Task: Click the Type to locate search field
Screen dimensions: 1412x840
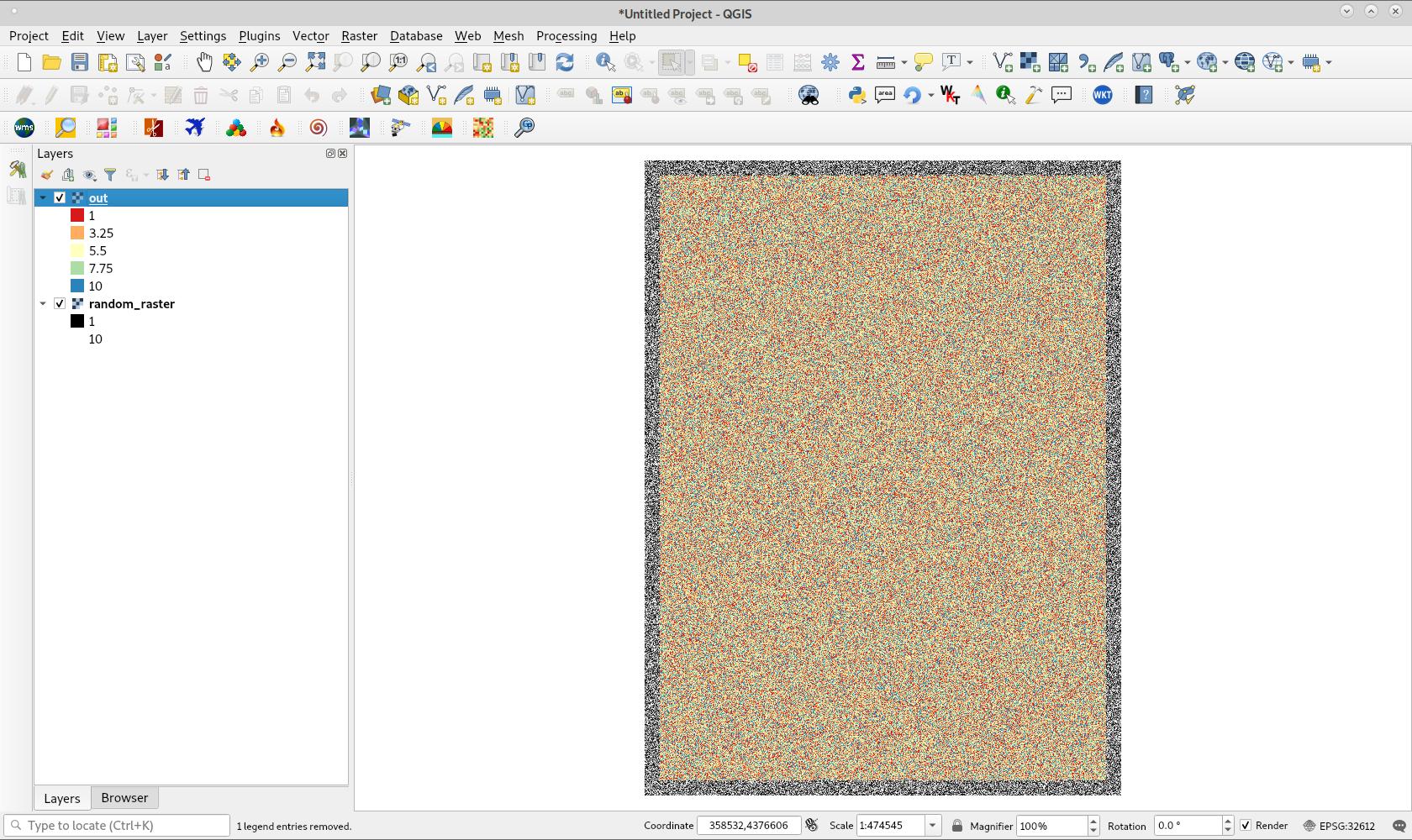Action: click(x=117, y=826)
